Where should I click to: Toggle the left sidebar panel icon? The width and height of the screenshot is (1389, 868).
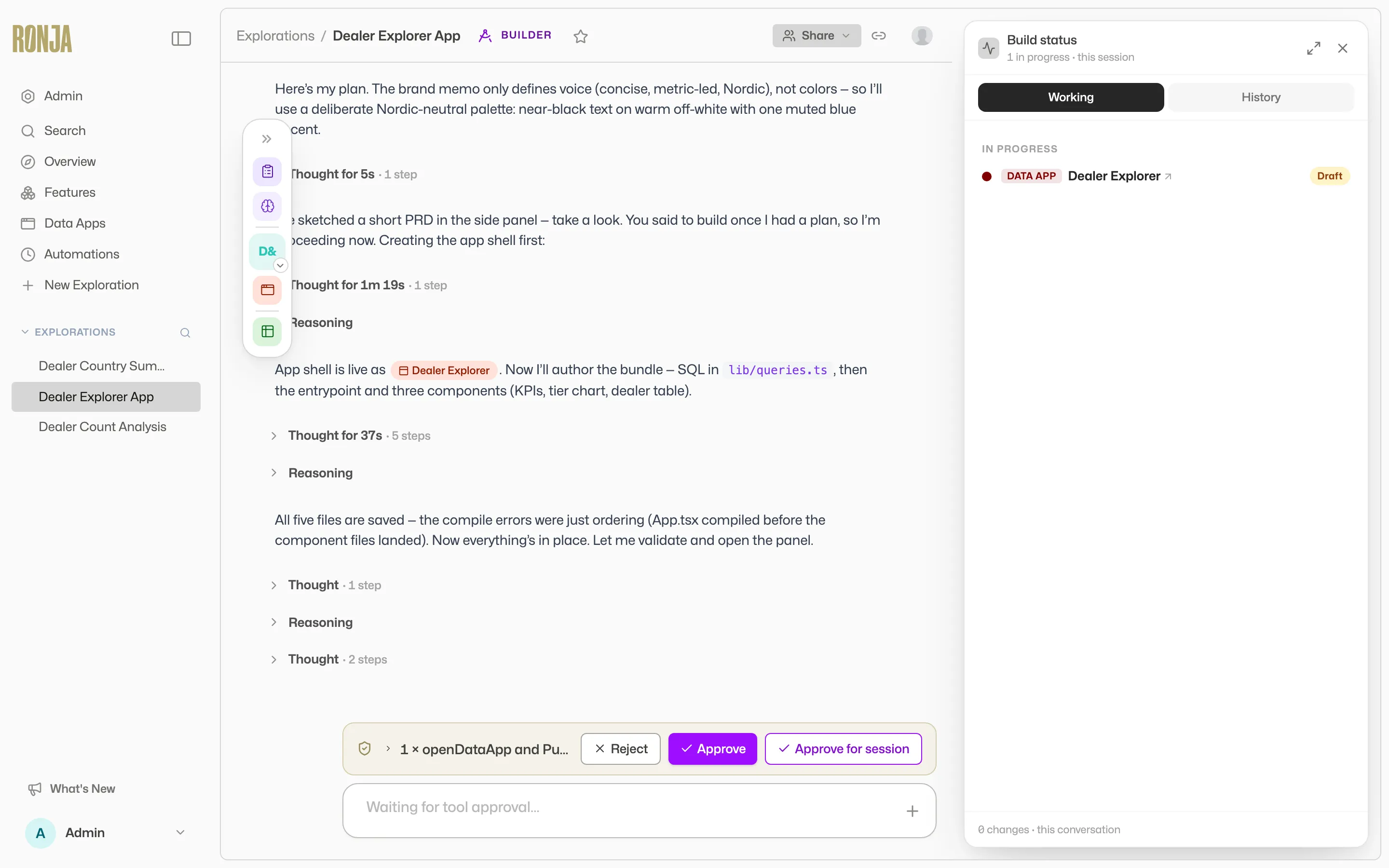pos(181,39)
